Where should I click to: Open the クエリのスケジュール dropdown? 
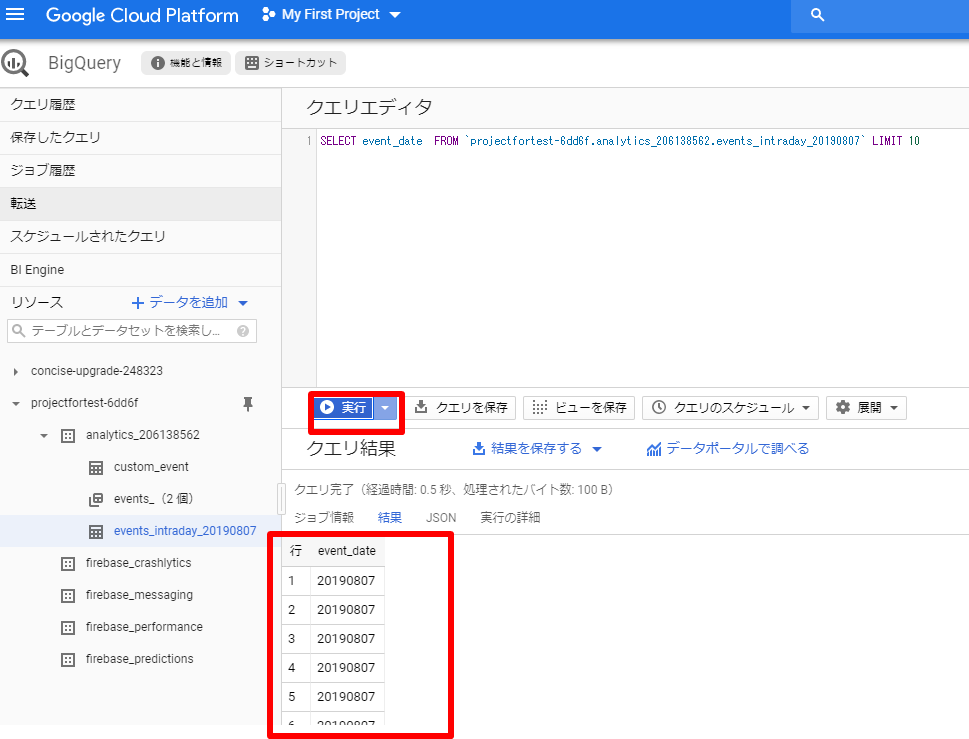point(730,407)
